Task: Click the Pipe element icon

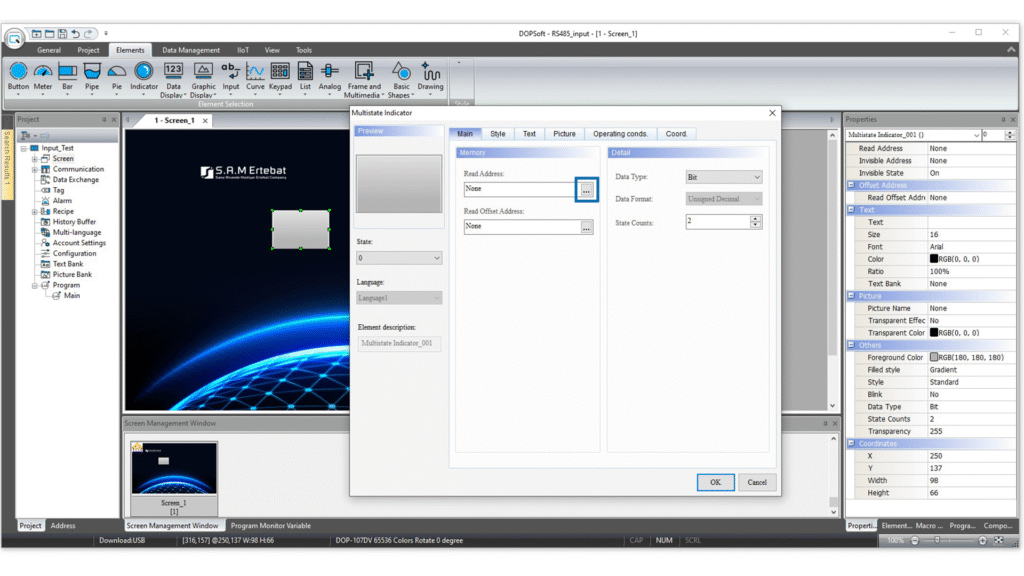Action: 92,72
